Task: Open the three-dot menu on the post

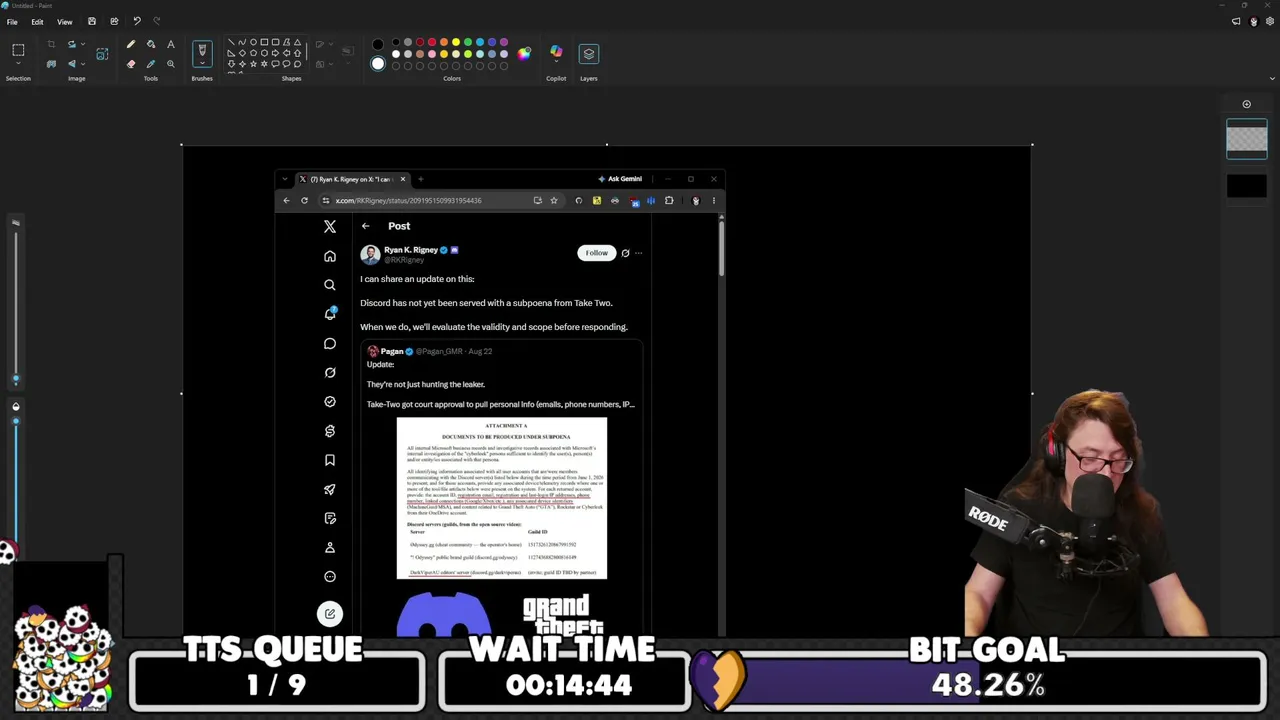Action: pyautogui.click(x=639, y=253)
